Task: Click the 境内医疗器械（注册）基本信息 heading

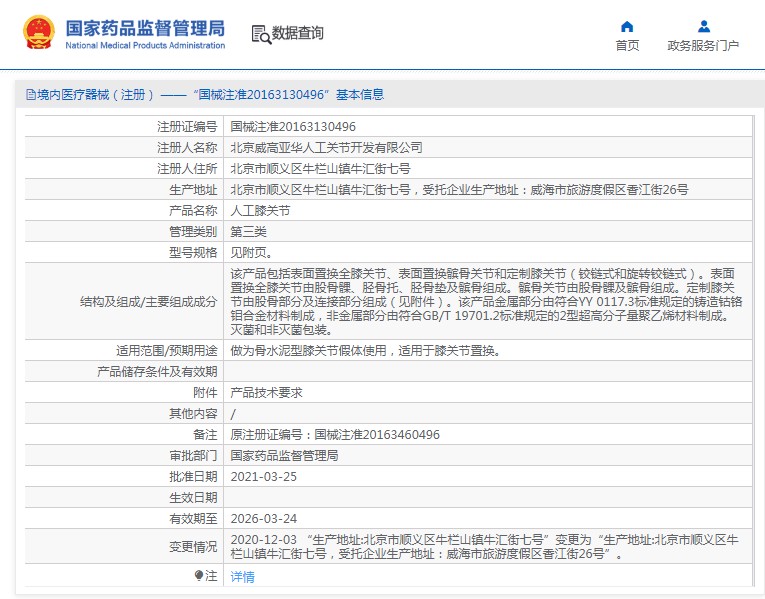Action: click(210, 95)
